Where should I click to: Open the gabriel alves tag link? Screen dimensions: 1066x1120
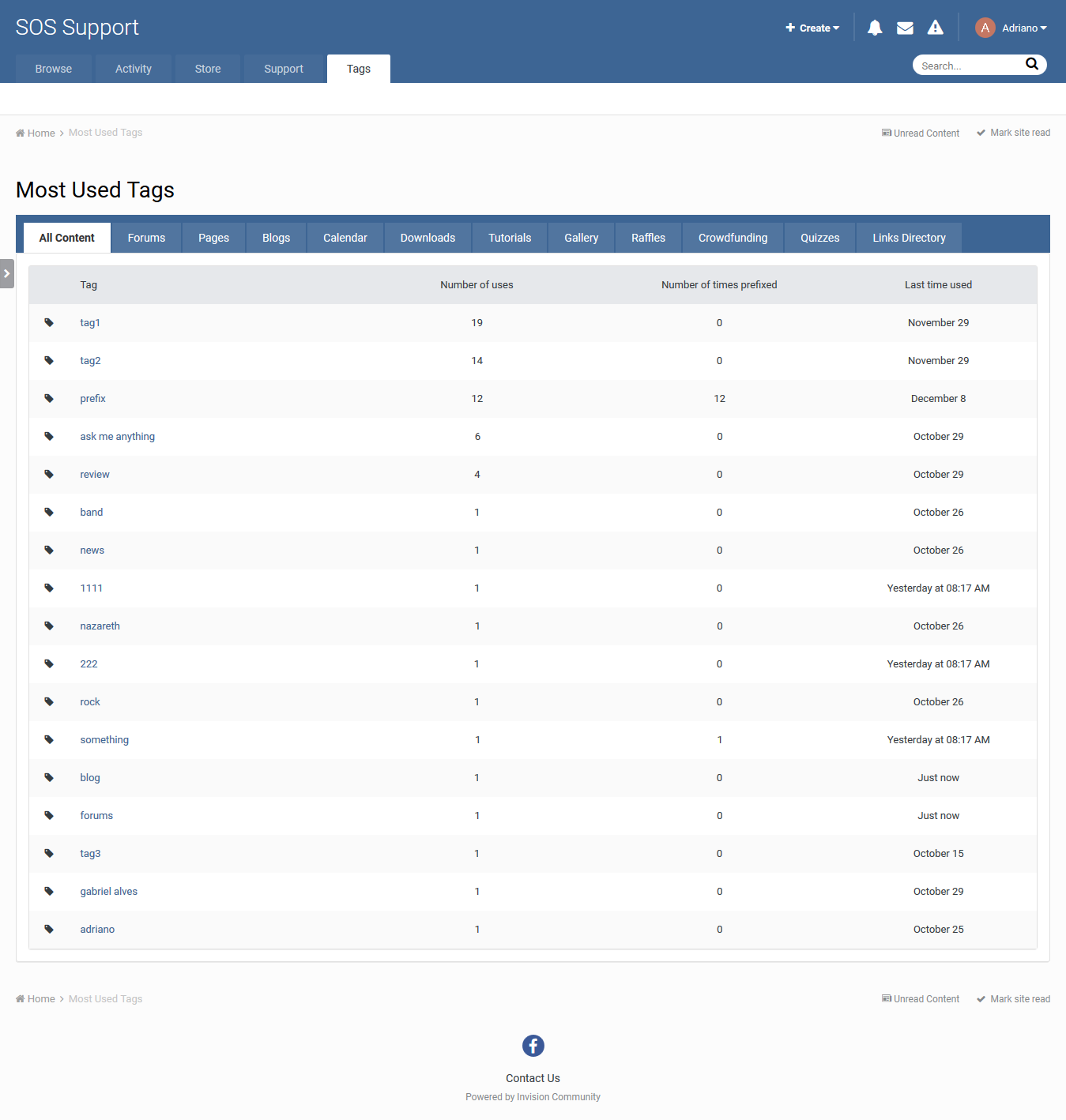[x=108, y=891]
